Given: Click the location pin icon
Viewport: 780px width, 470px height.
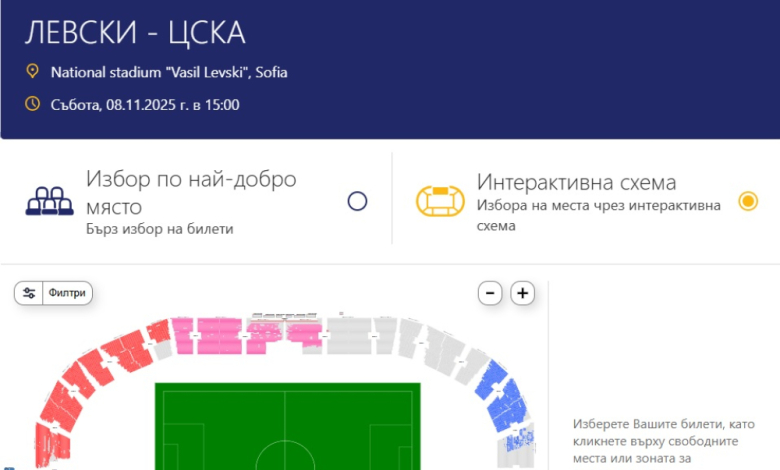Looking at the screenshot, I should pyautogui.click(x=32, y=72).
